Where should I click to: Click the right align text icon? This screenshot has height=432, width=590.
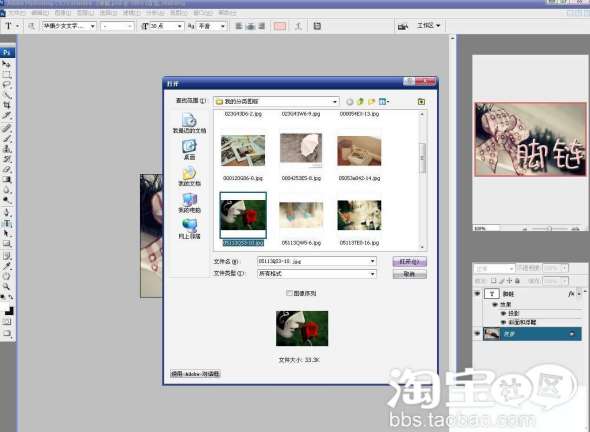pyautogui.click(x=261, y=26)
